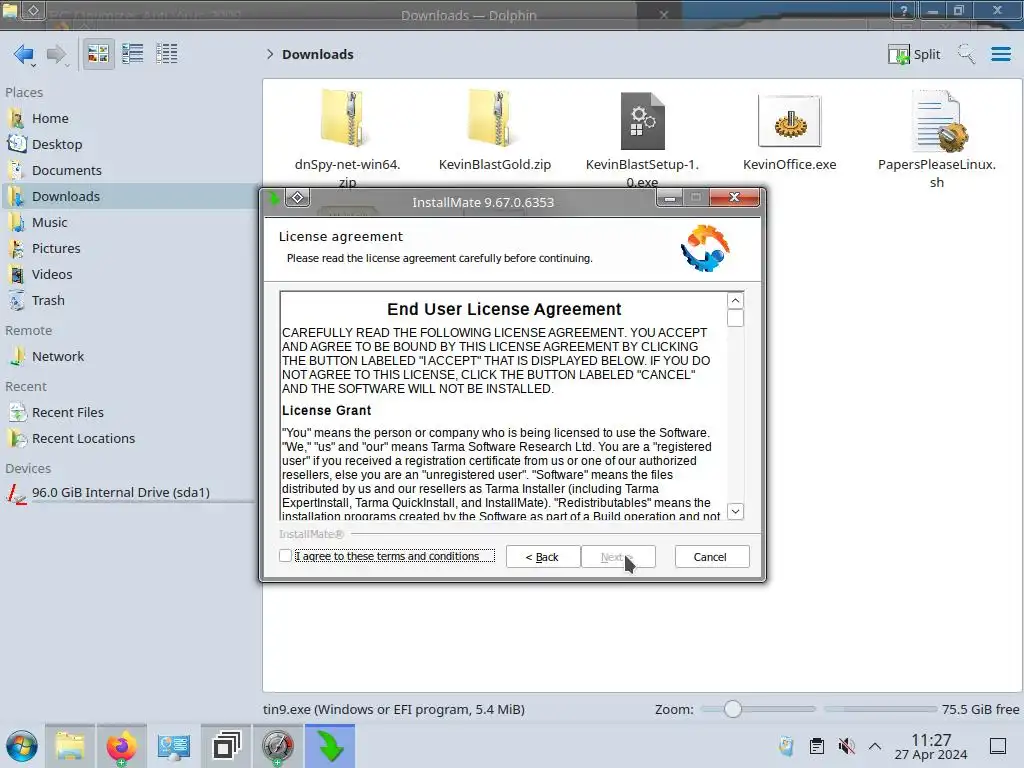Adjust the Dolphin zoom slider handle

coord(733,709)
